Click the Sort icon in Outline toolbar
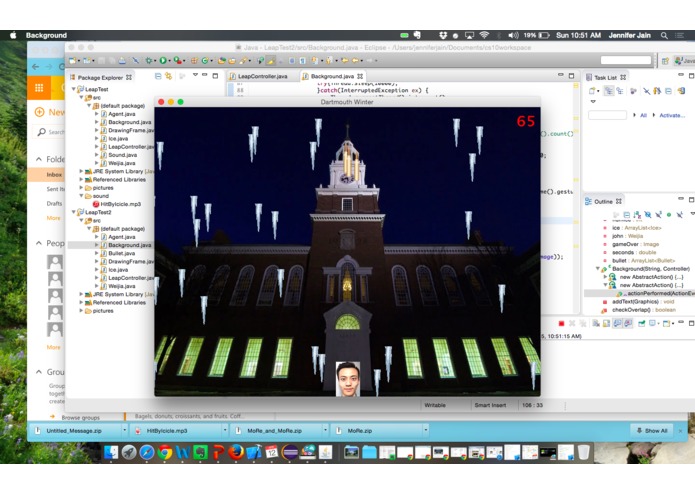 point(637,214)
